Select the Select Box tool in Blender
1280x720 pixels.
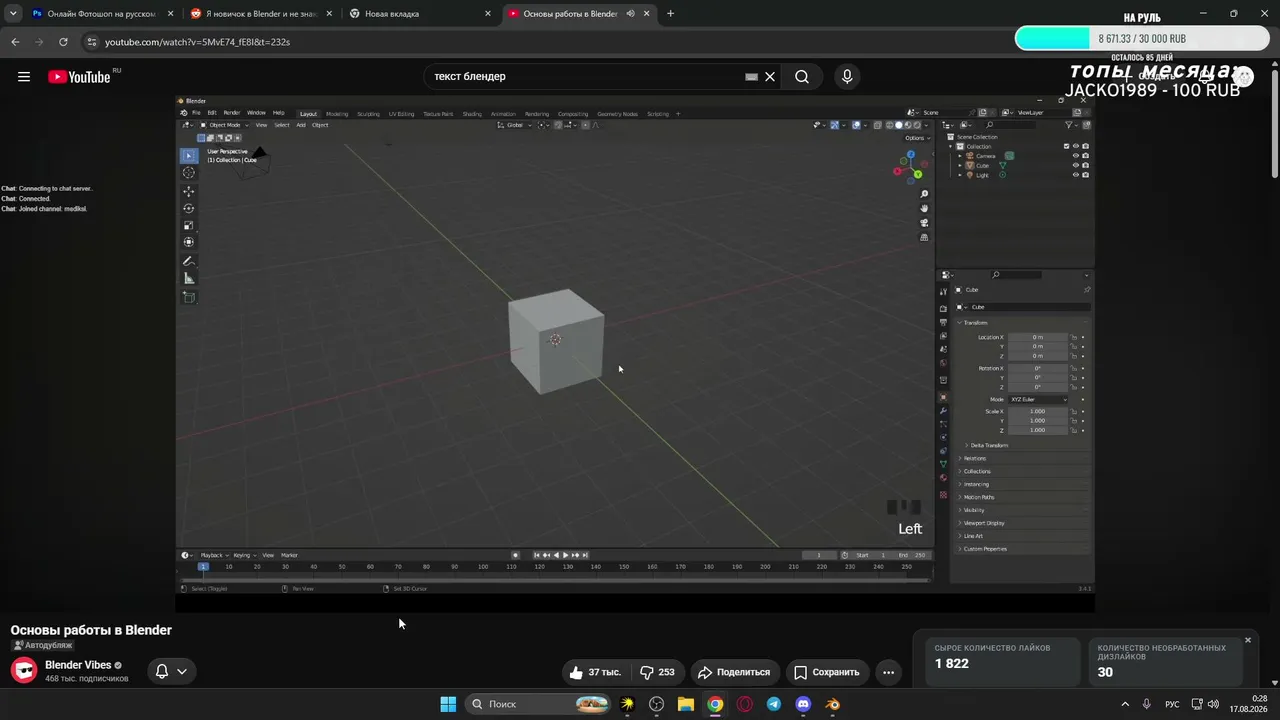tap(188, 155)
